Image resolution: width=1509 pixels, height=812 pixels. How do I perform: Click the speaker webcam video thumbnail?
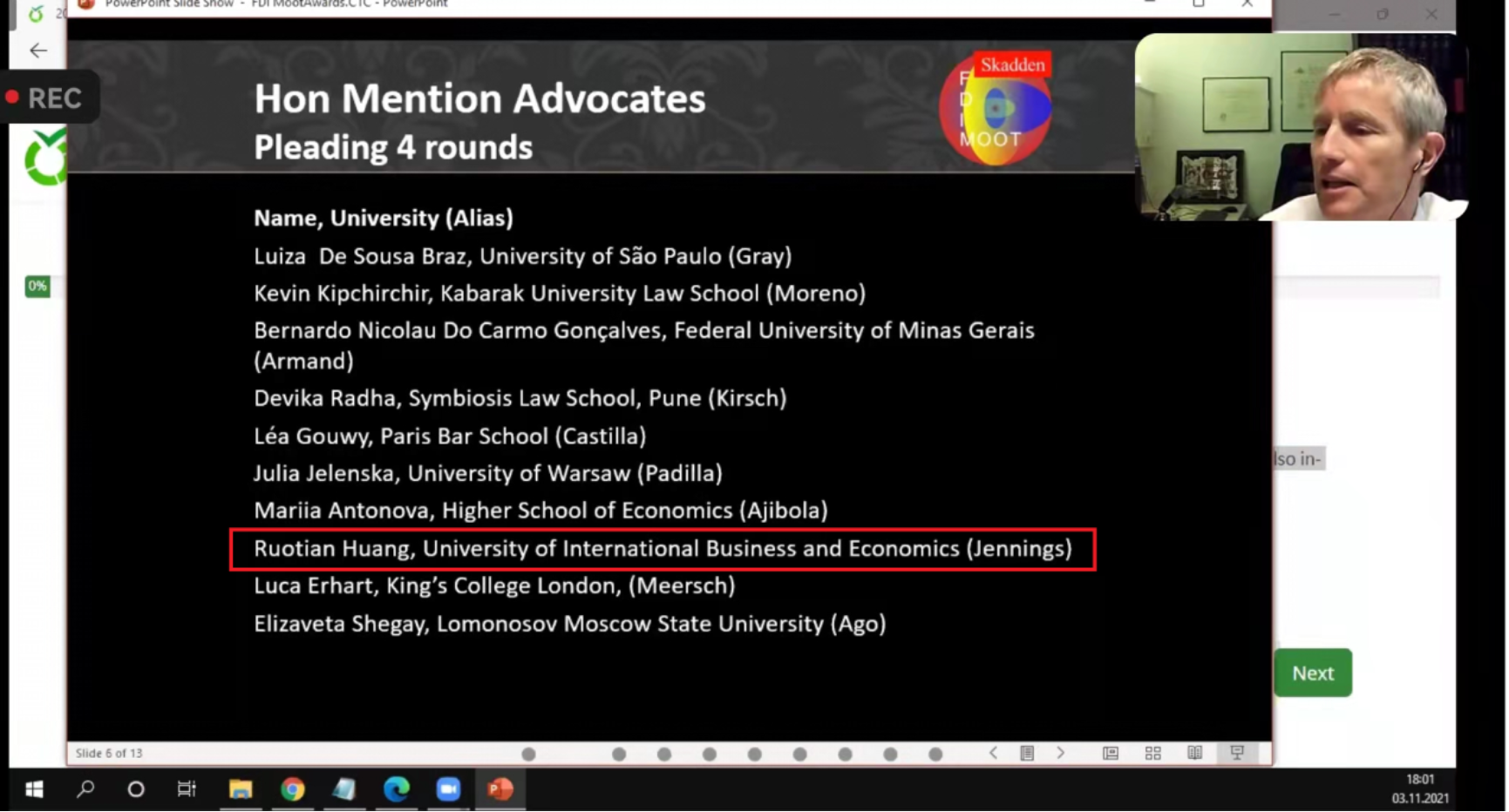tap(1301, 127)
